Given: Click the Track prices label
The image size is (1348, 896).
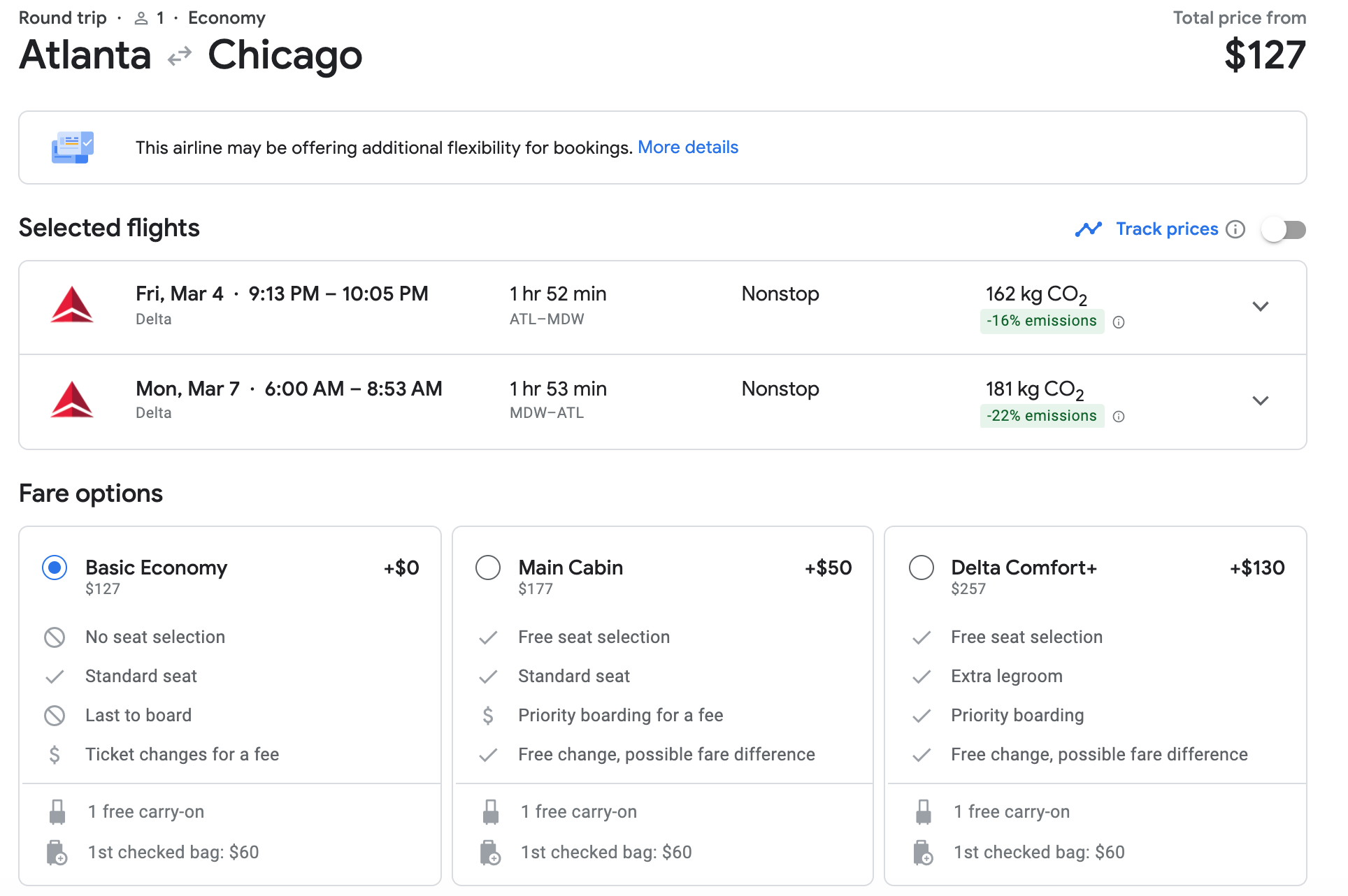Looking at the screenshot, I should coord(1166,229).
